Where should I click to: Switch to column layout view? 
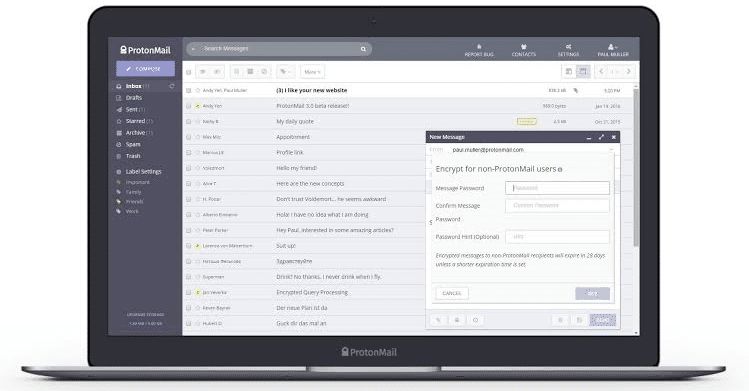[568, 72]
